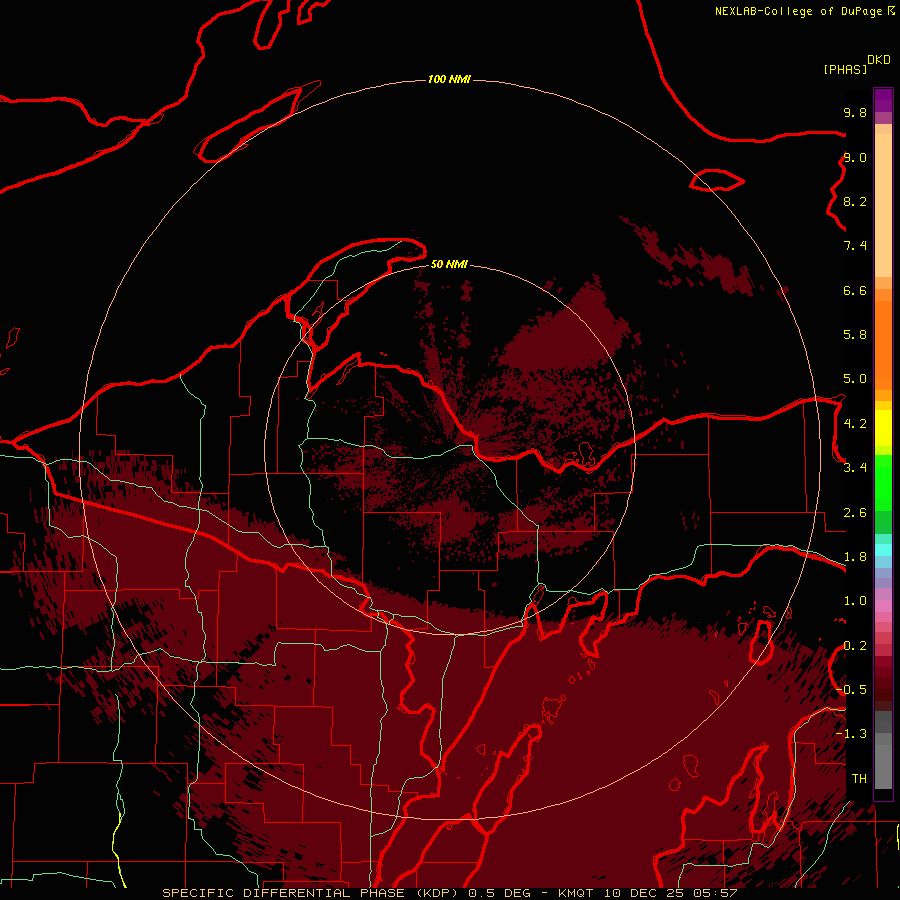
Task: Pick the light peach color bar segment
Action: point(883,206)
